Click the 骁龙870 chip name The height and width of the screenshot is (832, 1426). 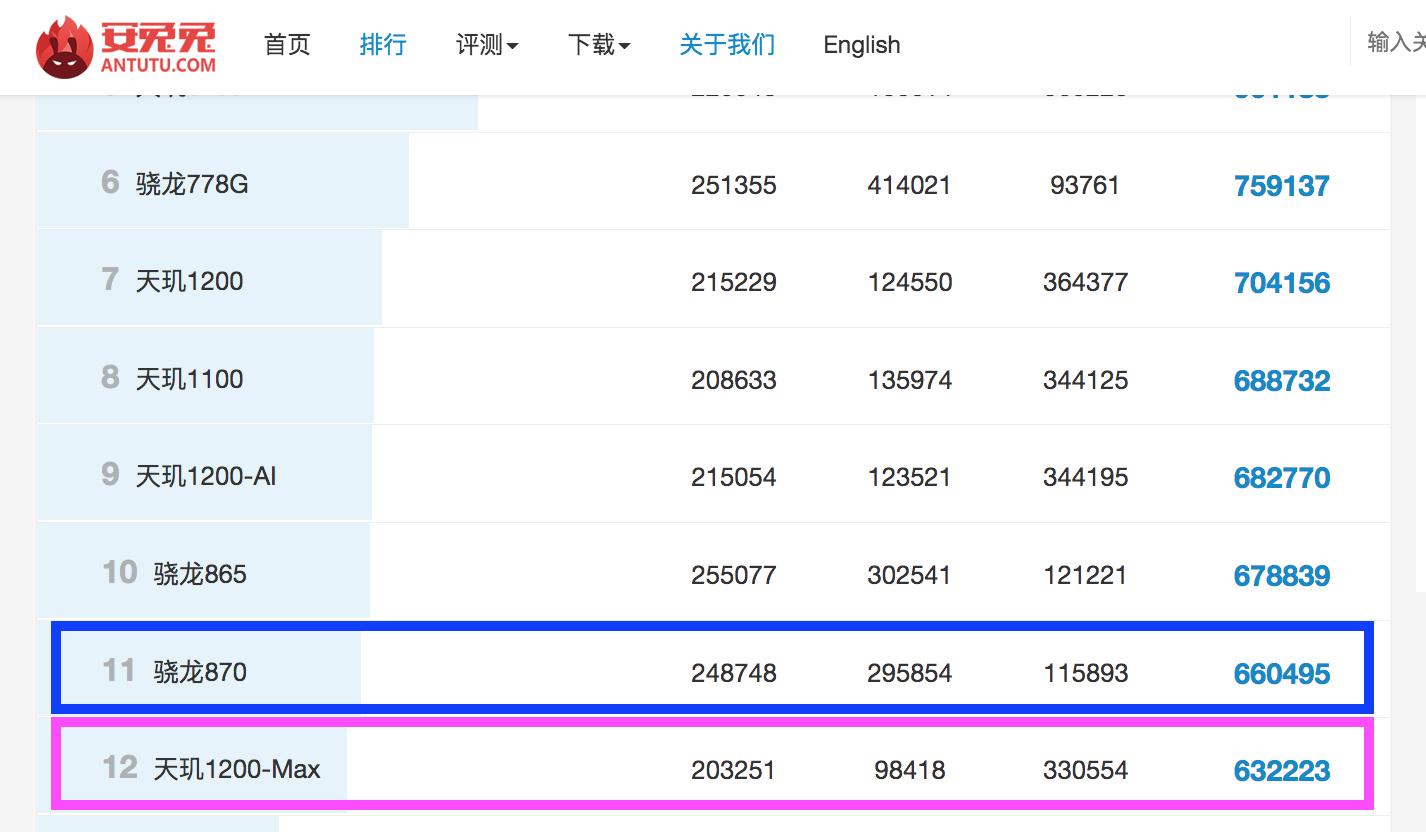tap(200, 672)
